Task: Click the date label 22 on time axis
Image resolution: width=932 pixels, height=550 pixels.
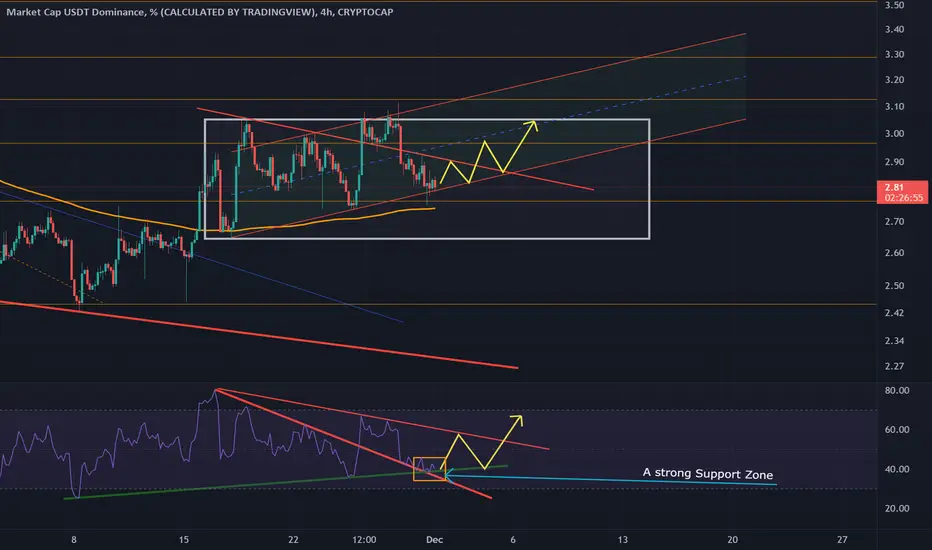Action: [x=293, y=540]
